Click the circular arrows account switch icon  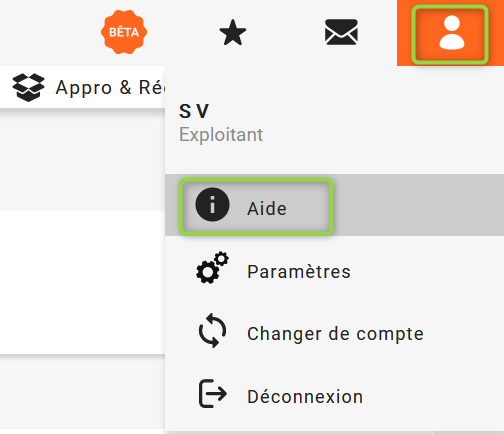pos(212,330)
